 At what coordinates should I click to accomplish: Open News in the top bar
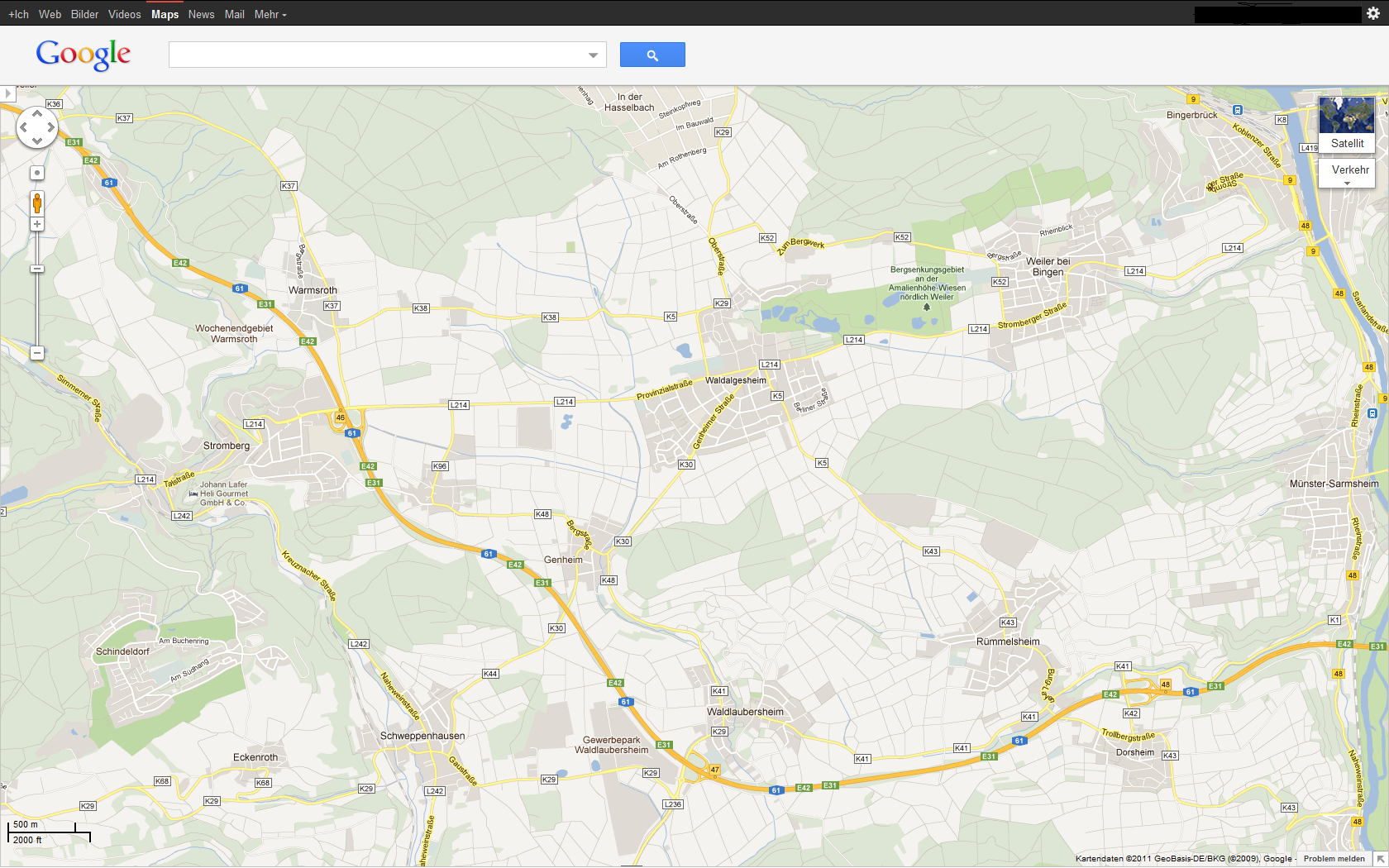pos(201,14)
